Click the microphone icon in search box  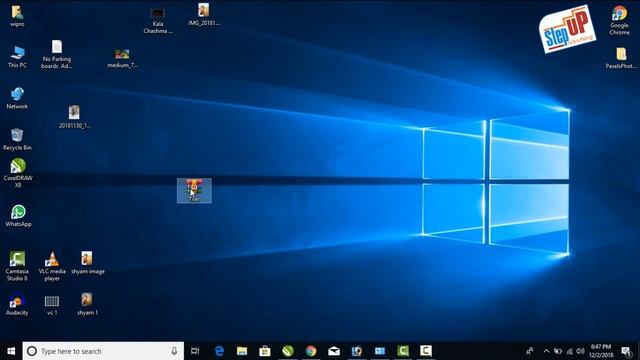click(x=174, y=351)
